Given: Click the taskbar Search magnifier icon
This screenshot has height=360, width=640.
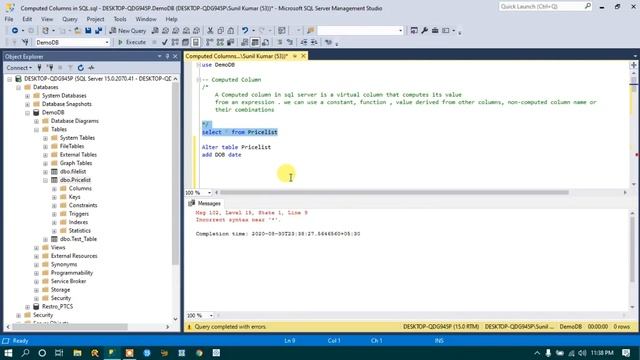Looking at the screenshot, I should [25, 353].
